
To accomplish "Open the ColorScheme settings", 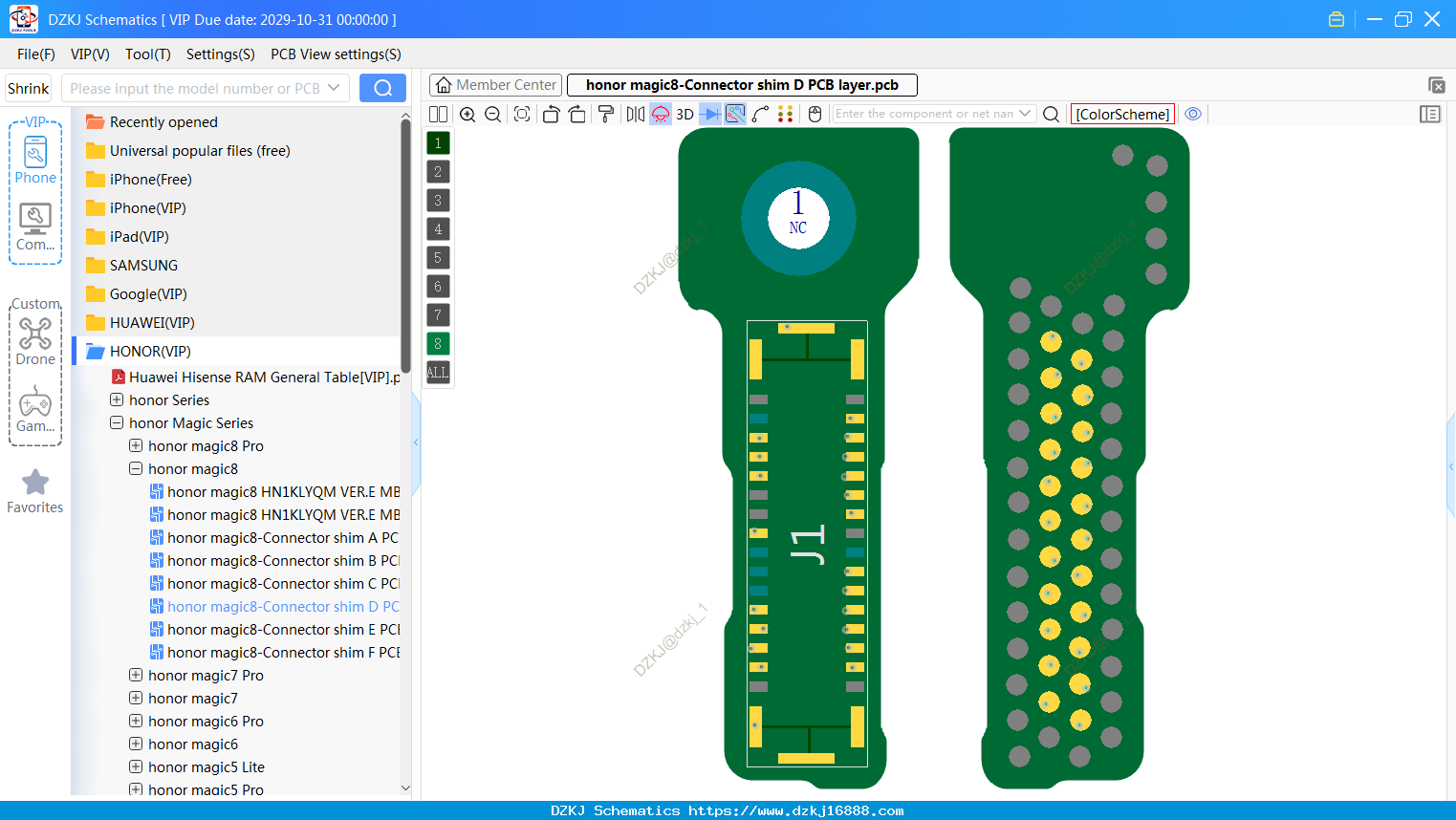I will [x=1122, y=114].
